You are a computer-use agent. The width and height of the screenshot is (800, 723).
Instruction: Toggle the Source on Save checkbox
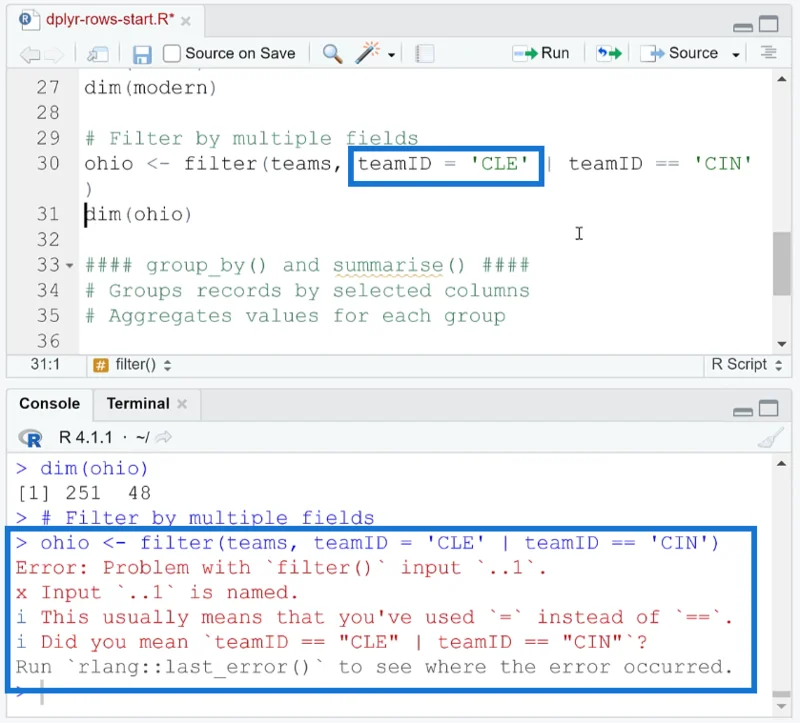pyautogui.click(x=172, y=53)
